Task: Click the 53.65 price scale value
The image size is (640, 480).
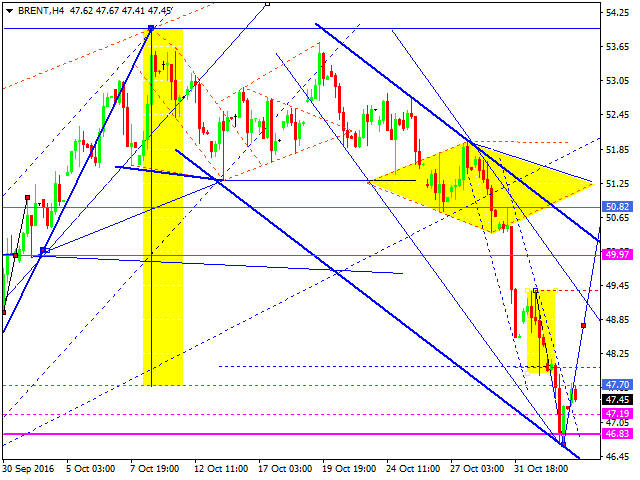Action: pyautogui.click(x=618, y=47)
